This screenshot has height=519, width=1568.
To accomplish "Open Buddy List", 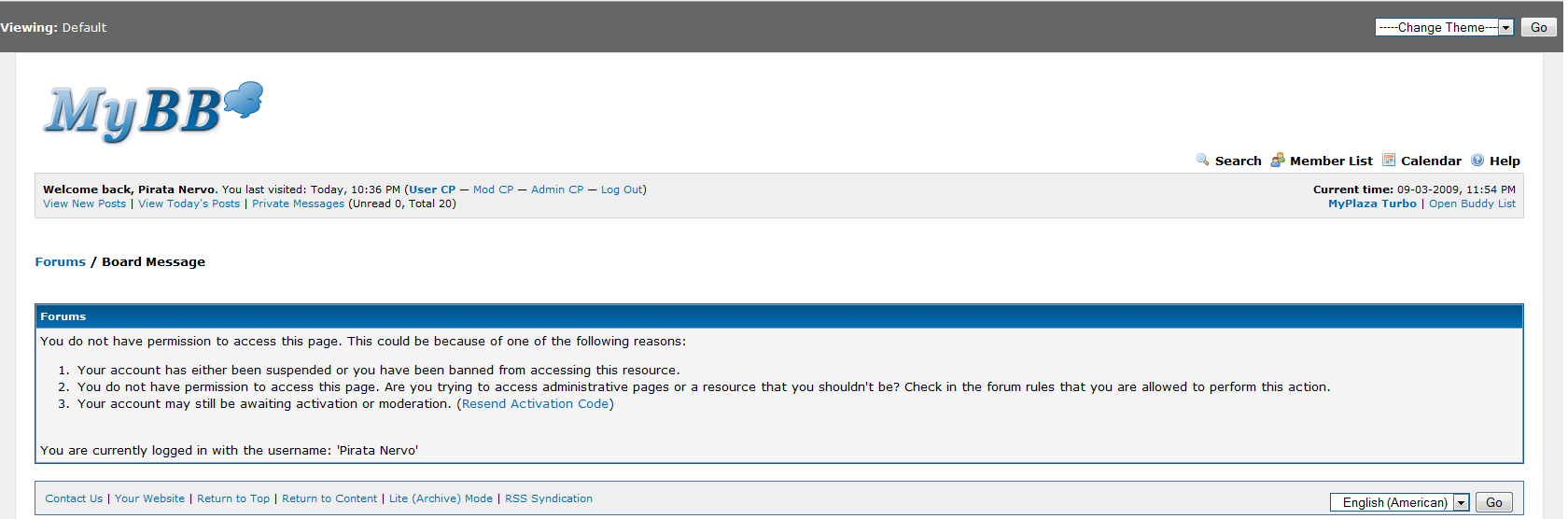I will 1472,203.
